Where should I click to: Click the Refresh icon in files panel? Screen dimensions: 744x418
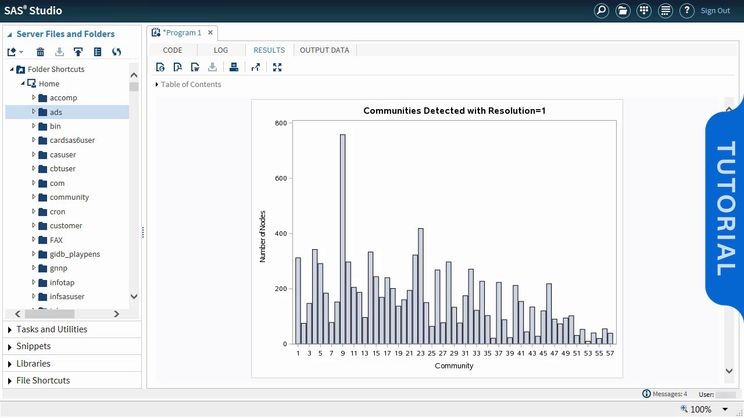click(116, 52)
